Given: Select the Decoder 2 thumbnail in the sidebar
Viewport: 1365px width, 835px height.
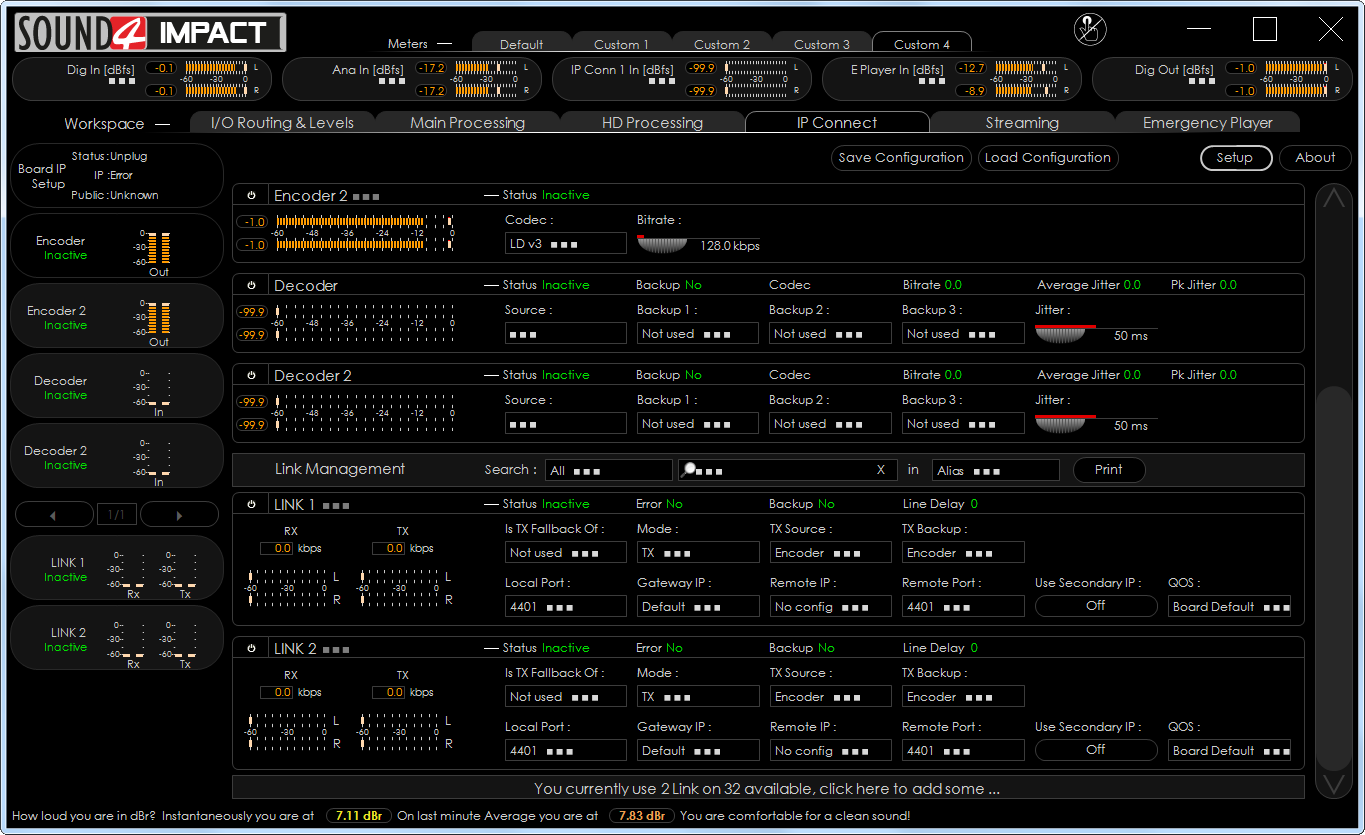Looking at the screenshot, I should (116, 456).
